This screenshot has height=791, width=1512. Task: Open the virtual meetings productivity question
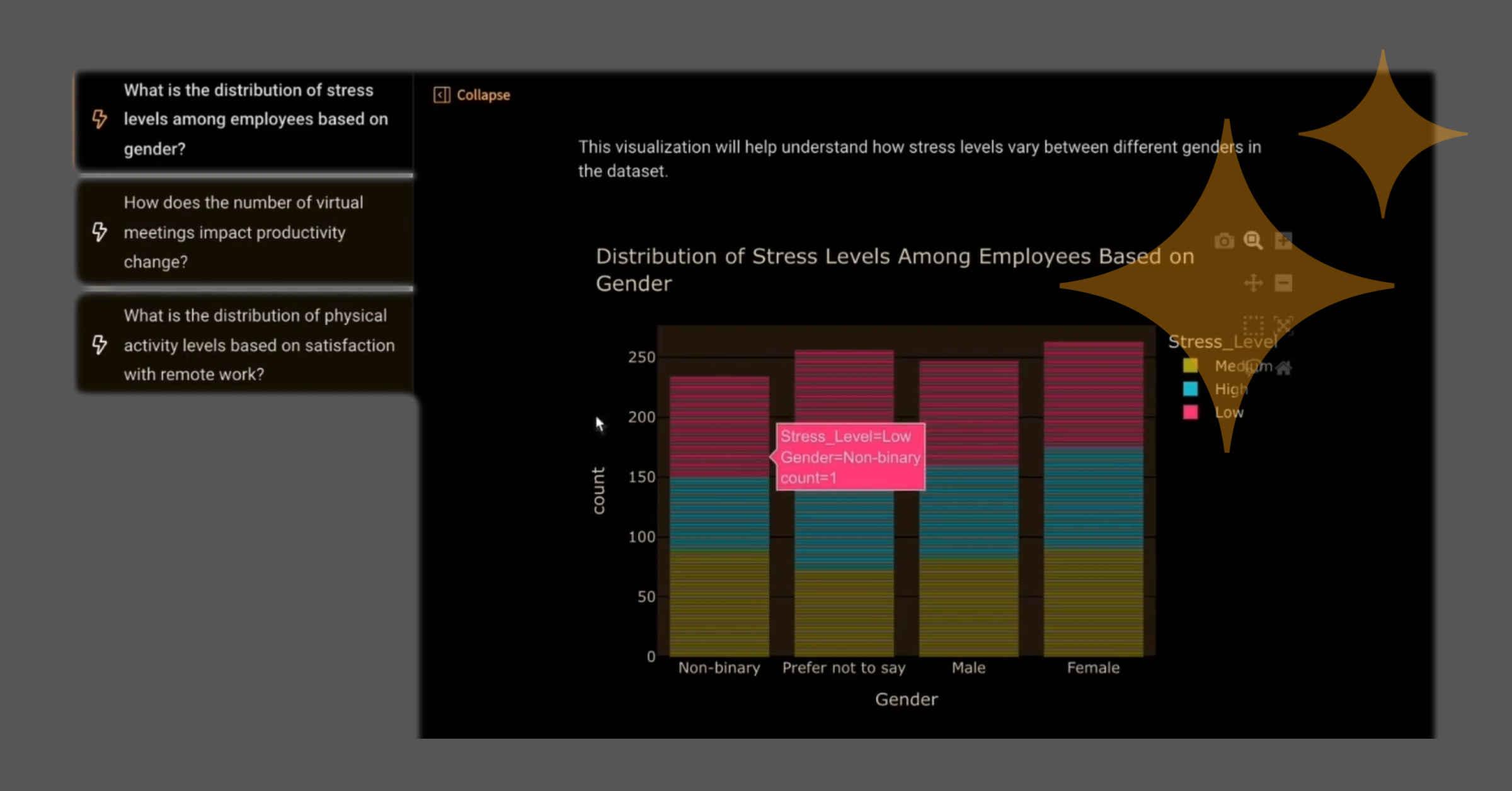[244, 232]
